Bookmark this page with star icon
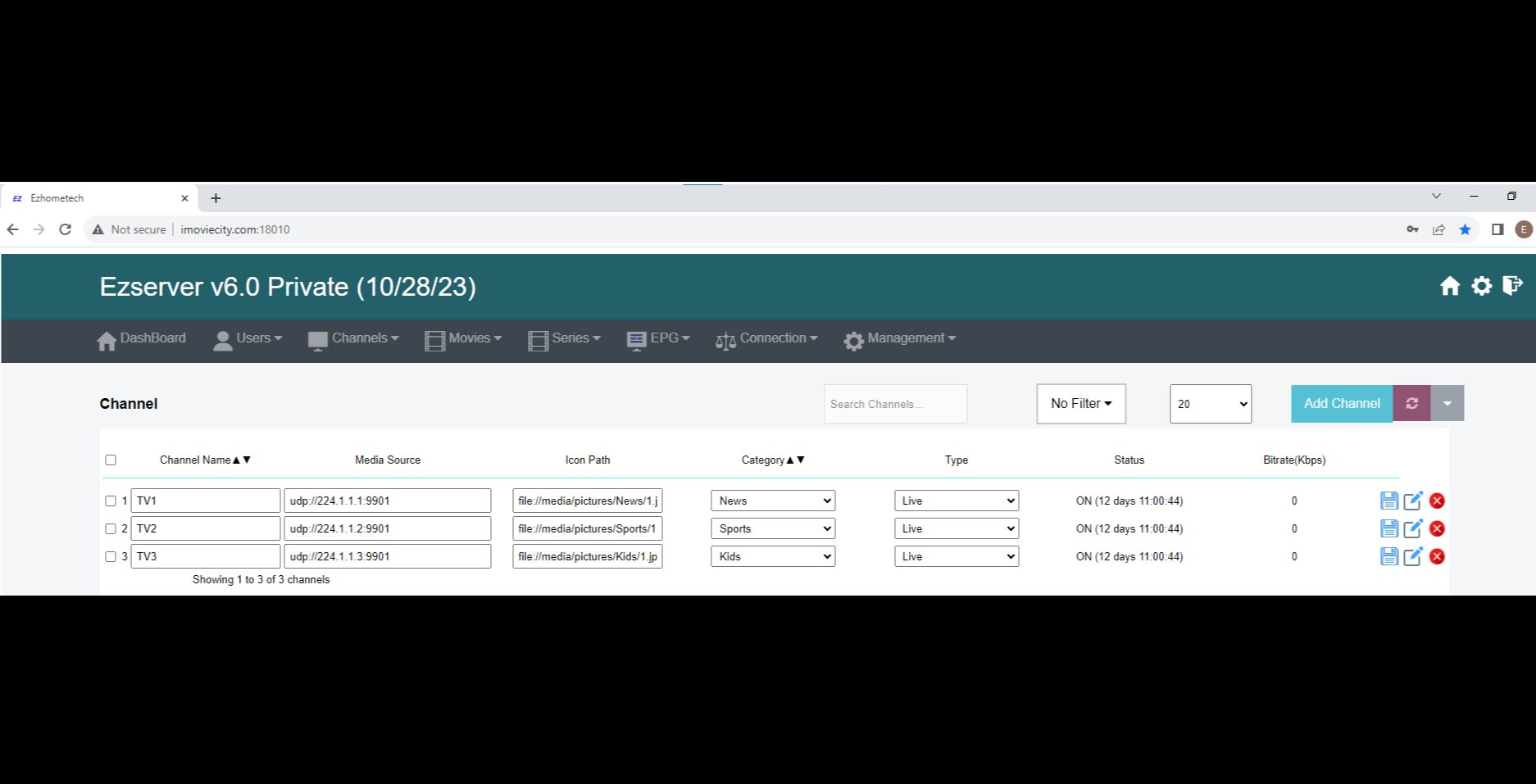This screenshot has width=1536, height=784. pos(1465,229)
